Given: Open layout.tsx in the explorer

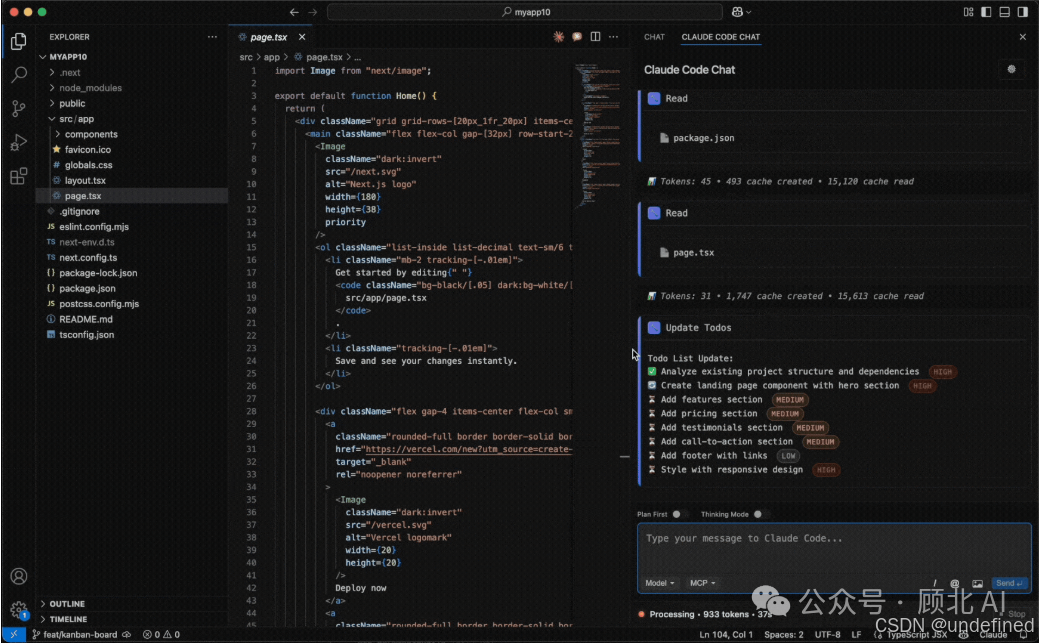Looking at the screenshot, I should [85, 180].
